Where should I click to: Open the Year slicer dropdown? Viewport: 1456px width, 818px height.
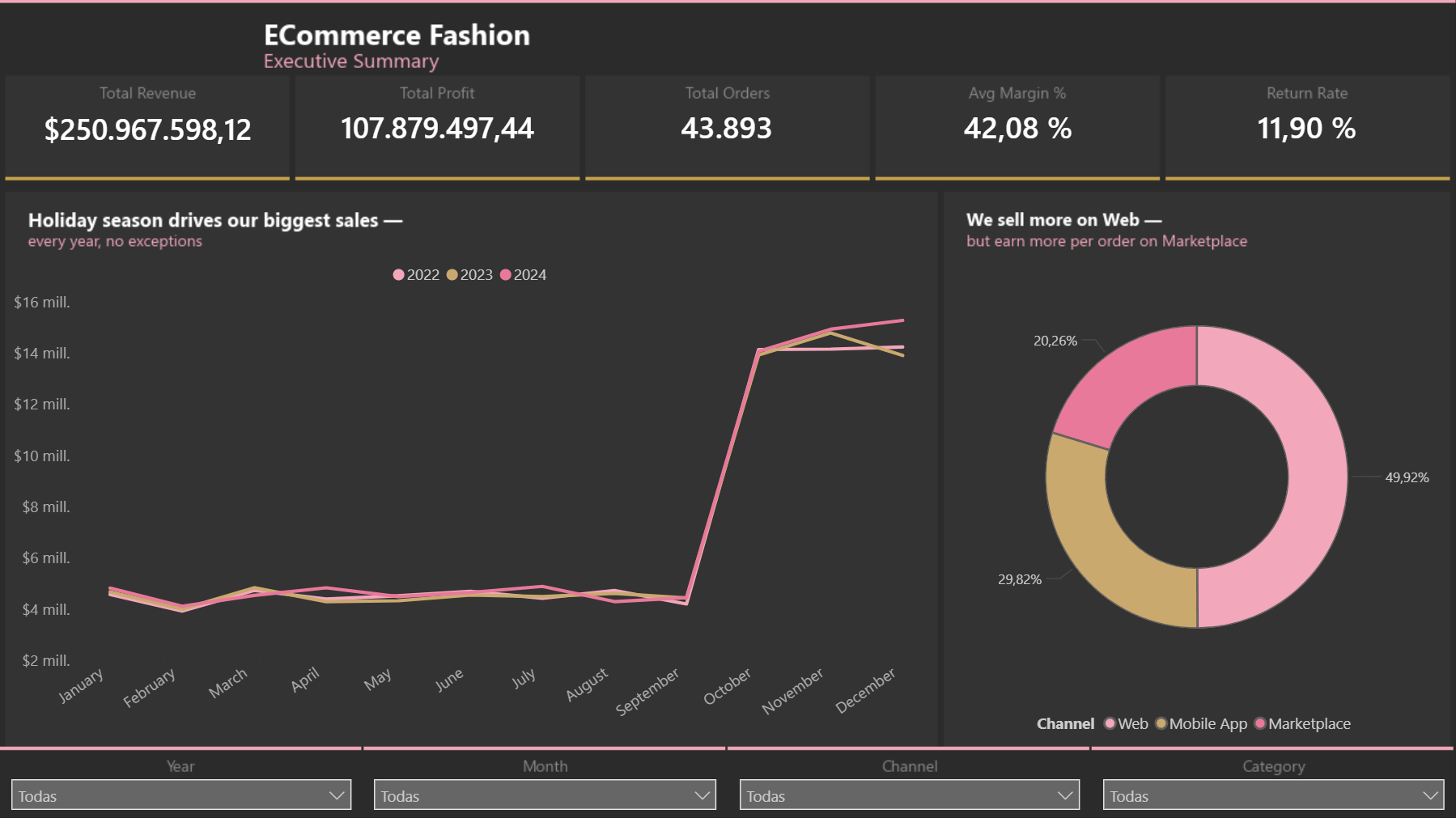pos(338,795)
